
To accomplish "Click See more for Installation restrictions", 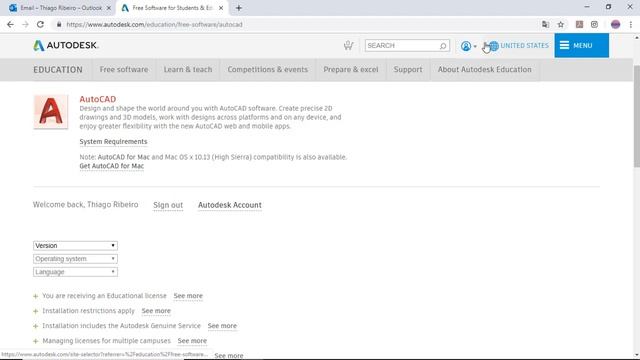I will (156, 311).
